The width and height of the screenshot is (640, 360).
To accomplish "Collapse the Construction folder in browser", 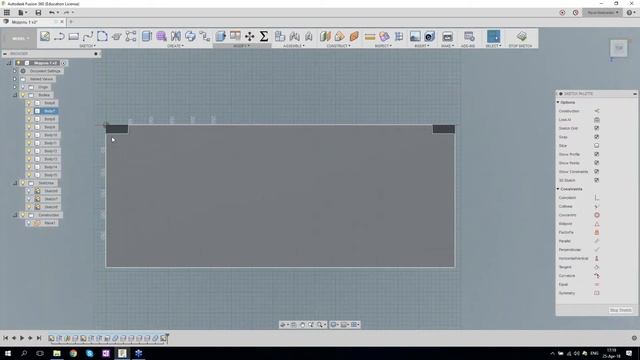I will tap(15, 215).
